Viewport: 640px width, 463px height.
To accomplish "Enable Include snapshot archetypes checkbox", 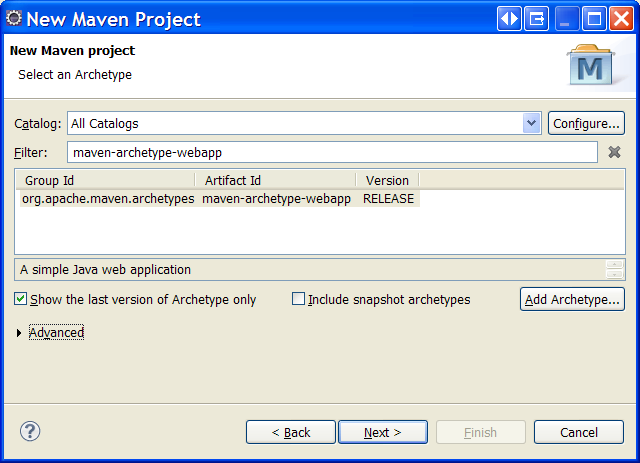I will point(298,299).
